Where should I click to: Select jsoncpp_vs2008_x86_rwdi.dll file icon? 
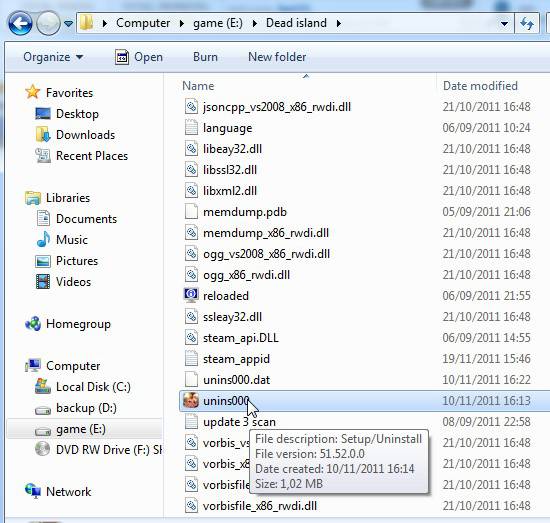(x=191, y=106)
